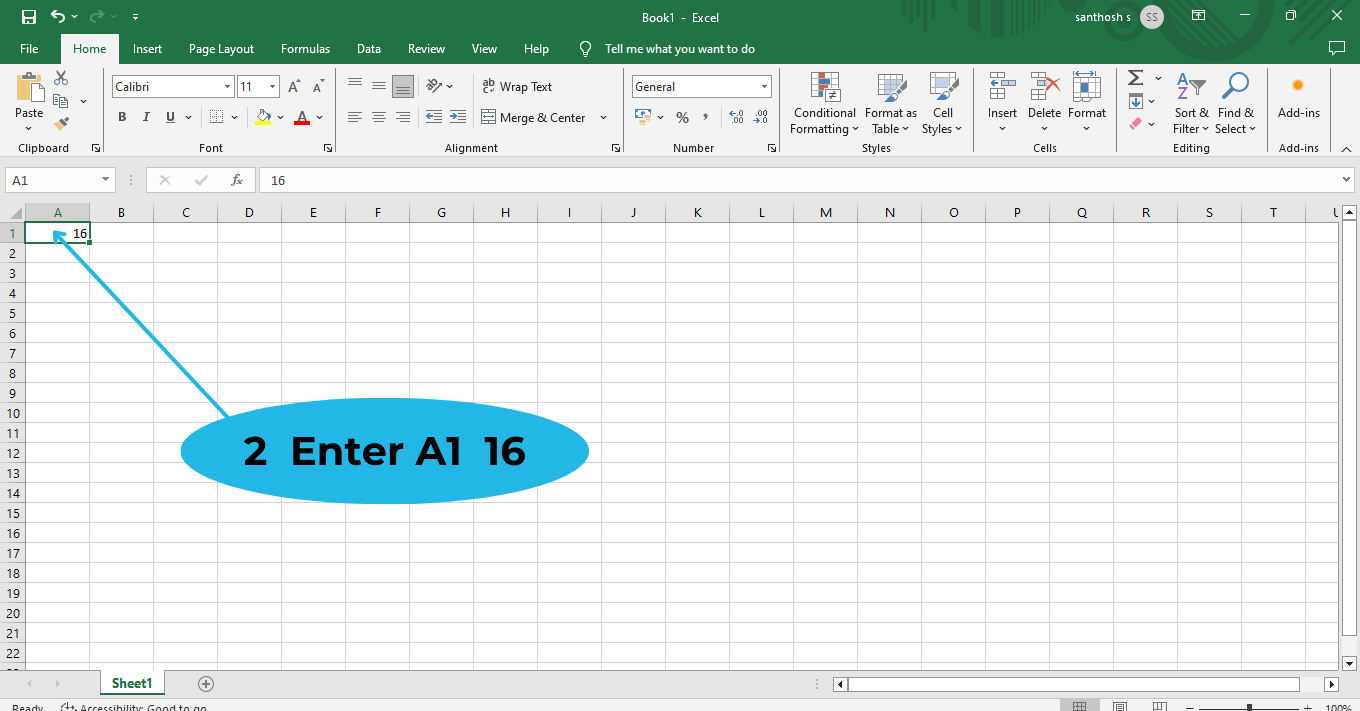Click the AutoSum icon

pos(1135,77)
